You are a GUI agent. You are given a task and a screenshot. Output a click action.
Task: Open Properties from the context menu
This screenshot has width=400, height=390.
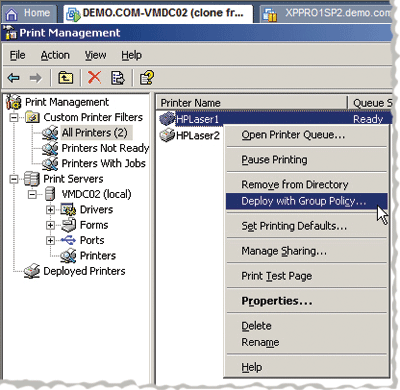point(307,301)
